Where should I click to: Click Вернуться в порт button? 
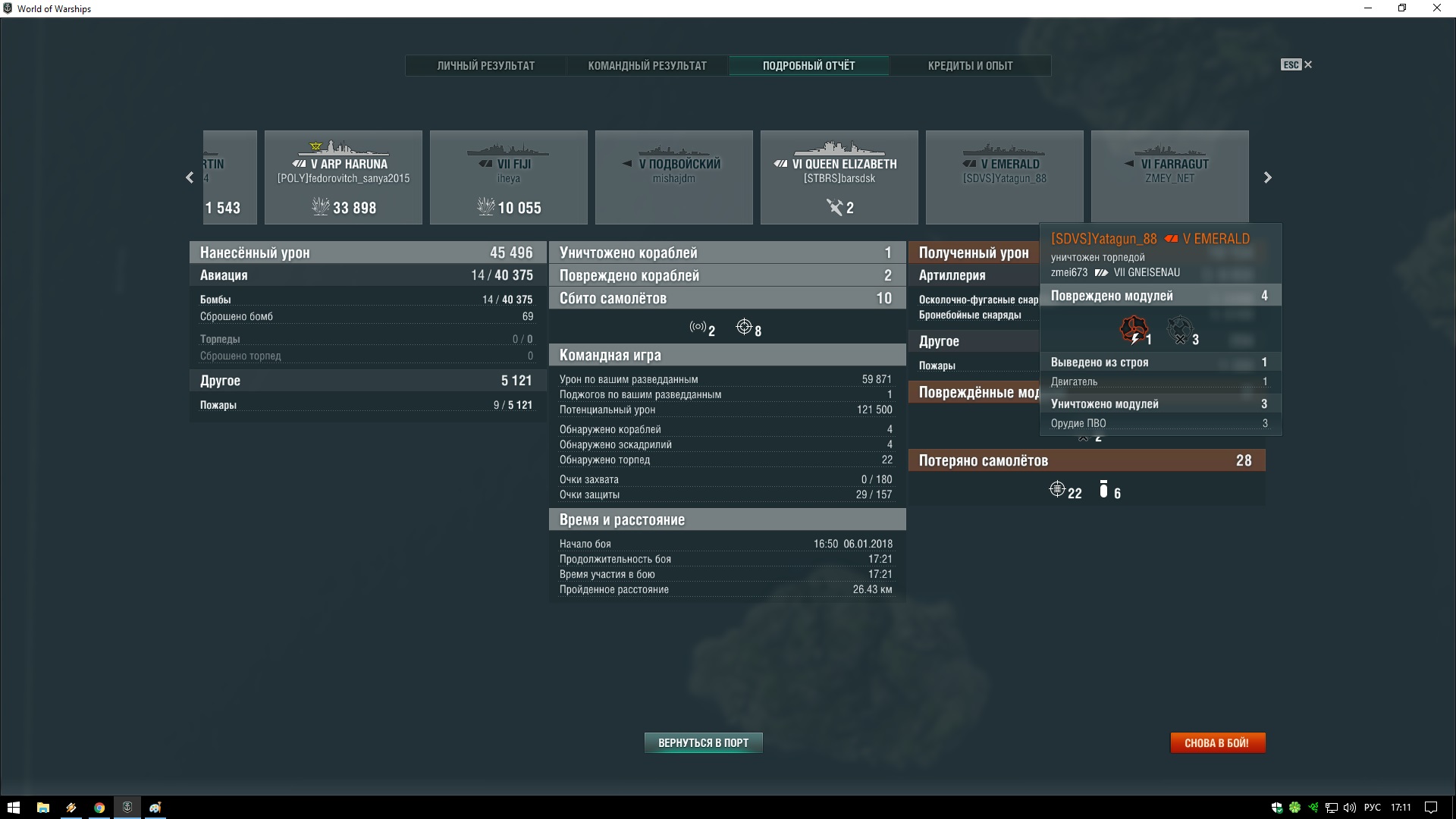click(703, 743)
